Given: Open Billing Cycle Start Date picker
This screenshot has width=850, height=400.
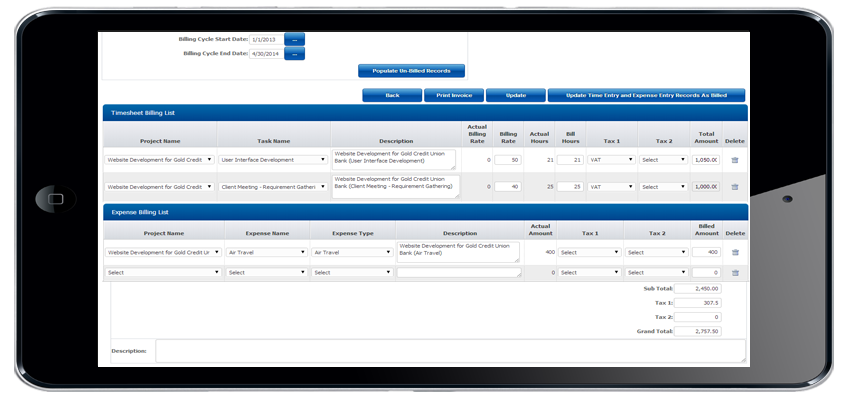Looking at the screenshot, I should [x=294, y=40].
